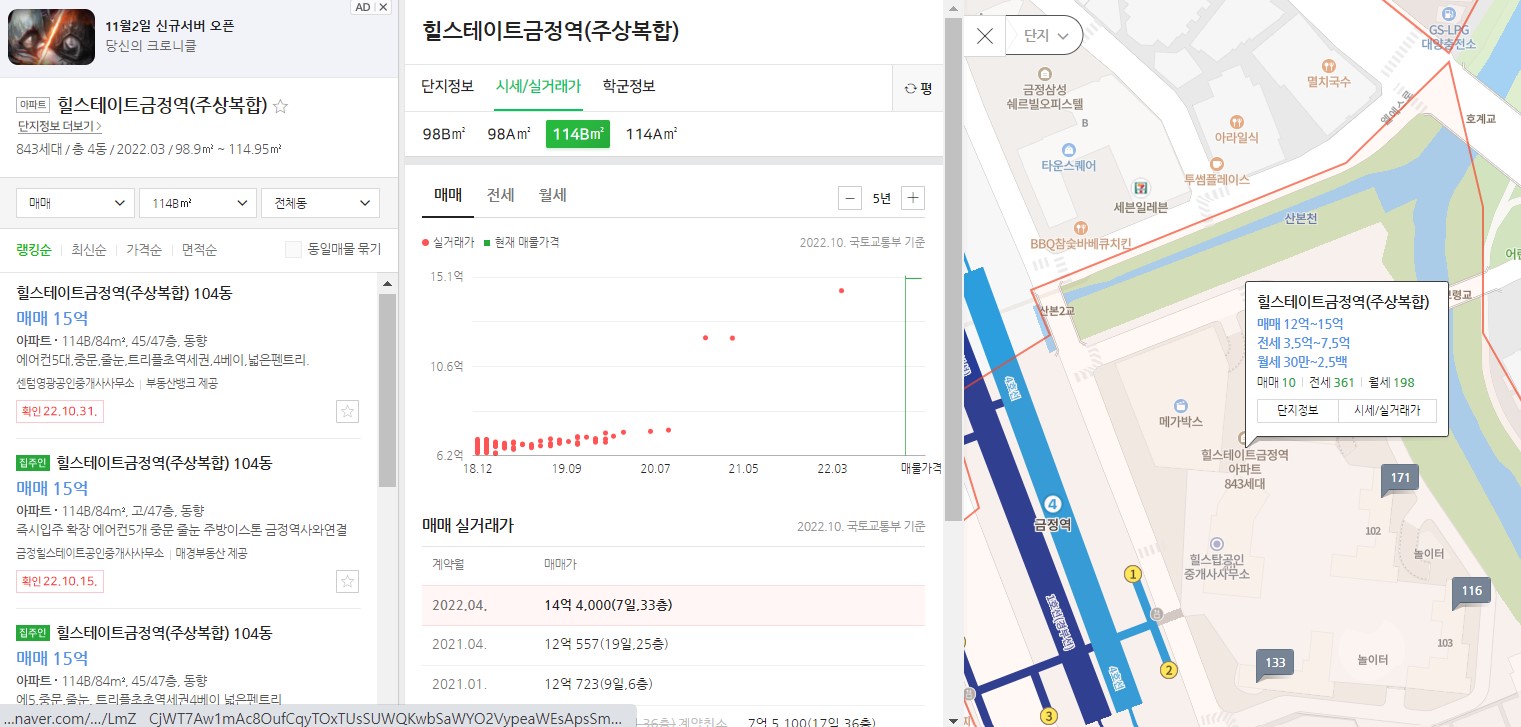
Task: Click the 11월2일 신규서버 오픈 ad text
Action: [x=169, y=26]
